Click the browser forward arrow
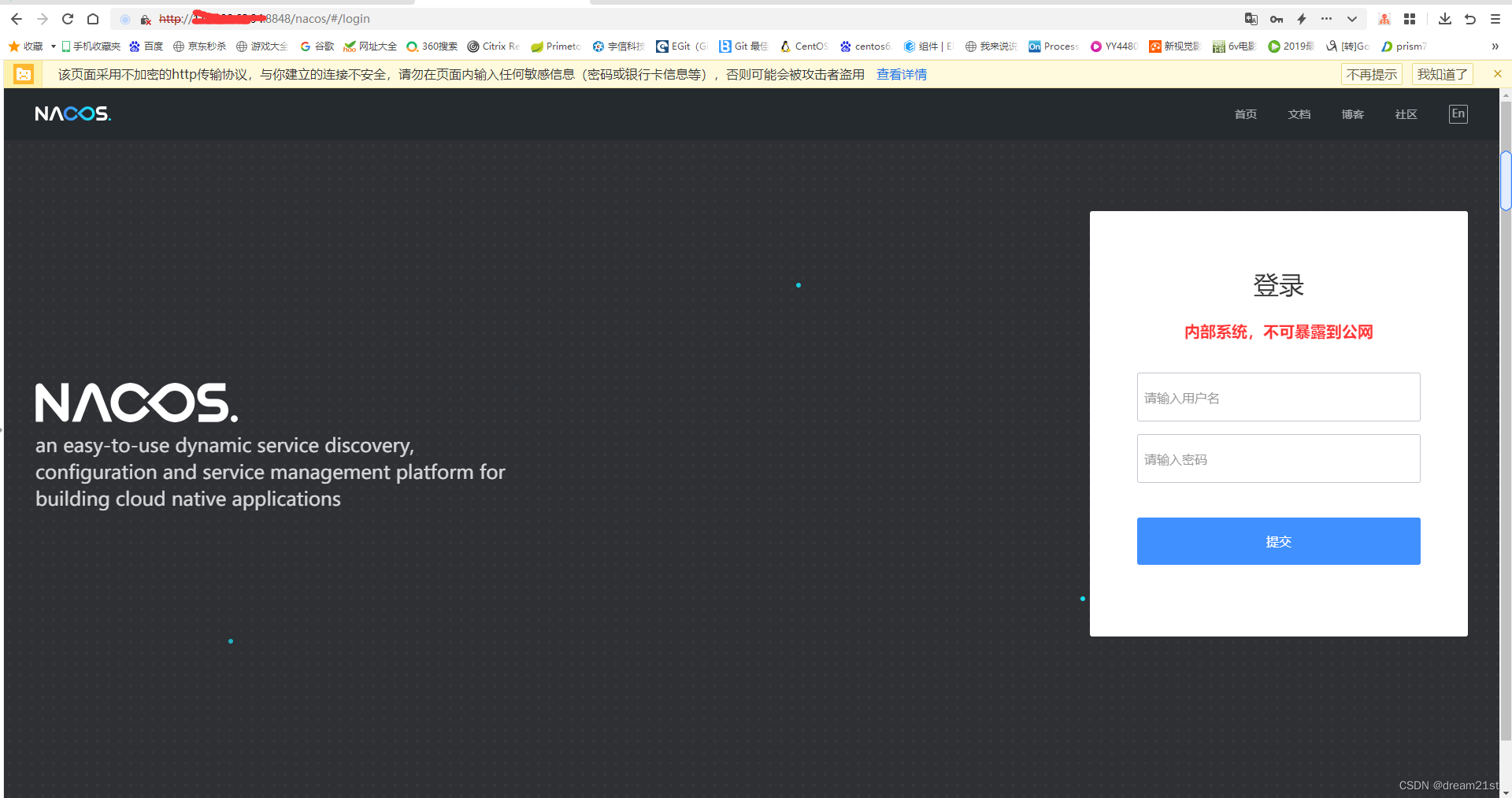Image resolution: width=1512 pixels, height=798 pixels. (43, 19)
